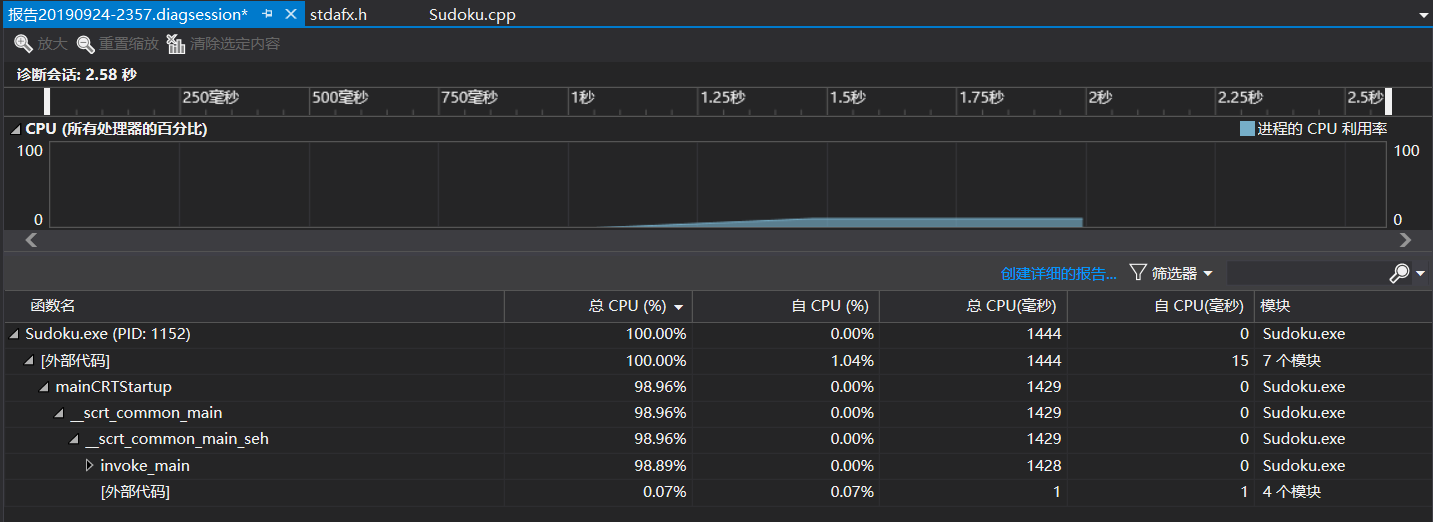Select the __scrt_common_main_seh row
This screenshot has width=1433, height=522.
[x=717, y=439]
